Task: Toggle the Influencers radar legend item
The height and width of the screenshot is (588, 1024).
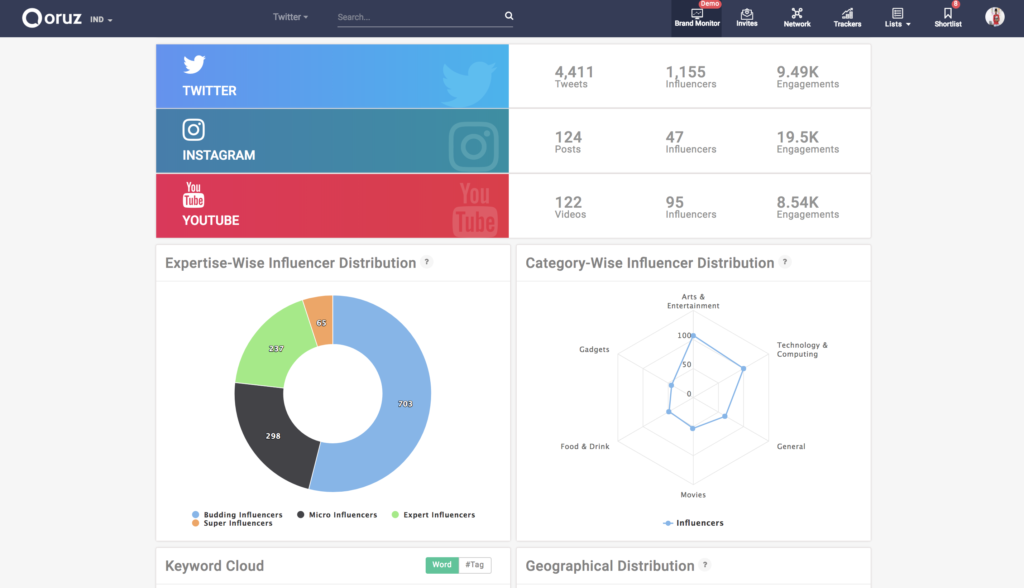Action: (x=693, y=523)
